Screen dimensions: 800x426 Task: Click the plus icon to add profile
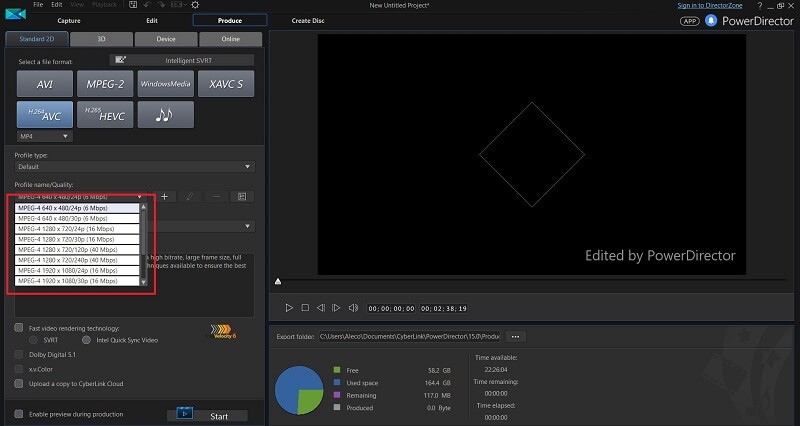[x=164, y=196]
